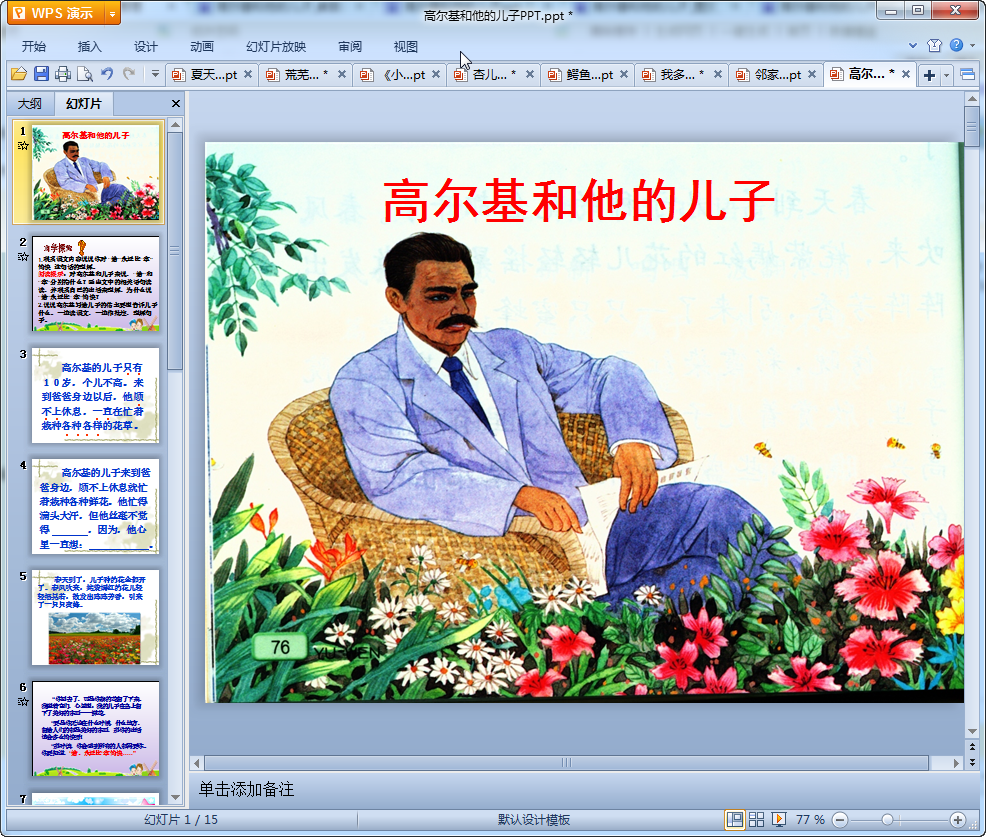Select slide 1 thumbnail in the panel
Screen dimensions: 986x837
point(96,172)
